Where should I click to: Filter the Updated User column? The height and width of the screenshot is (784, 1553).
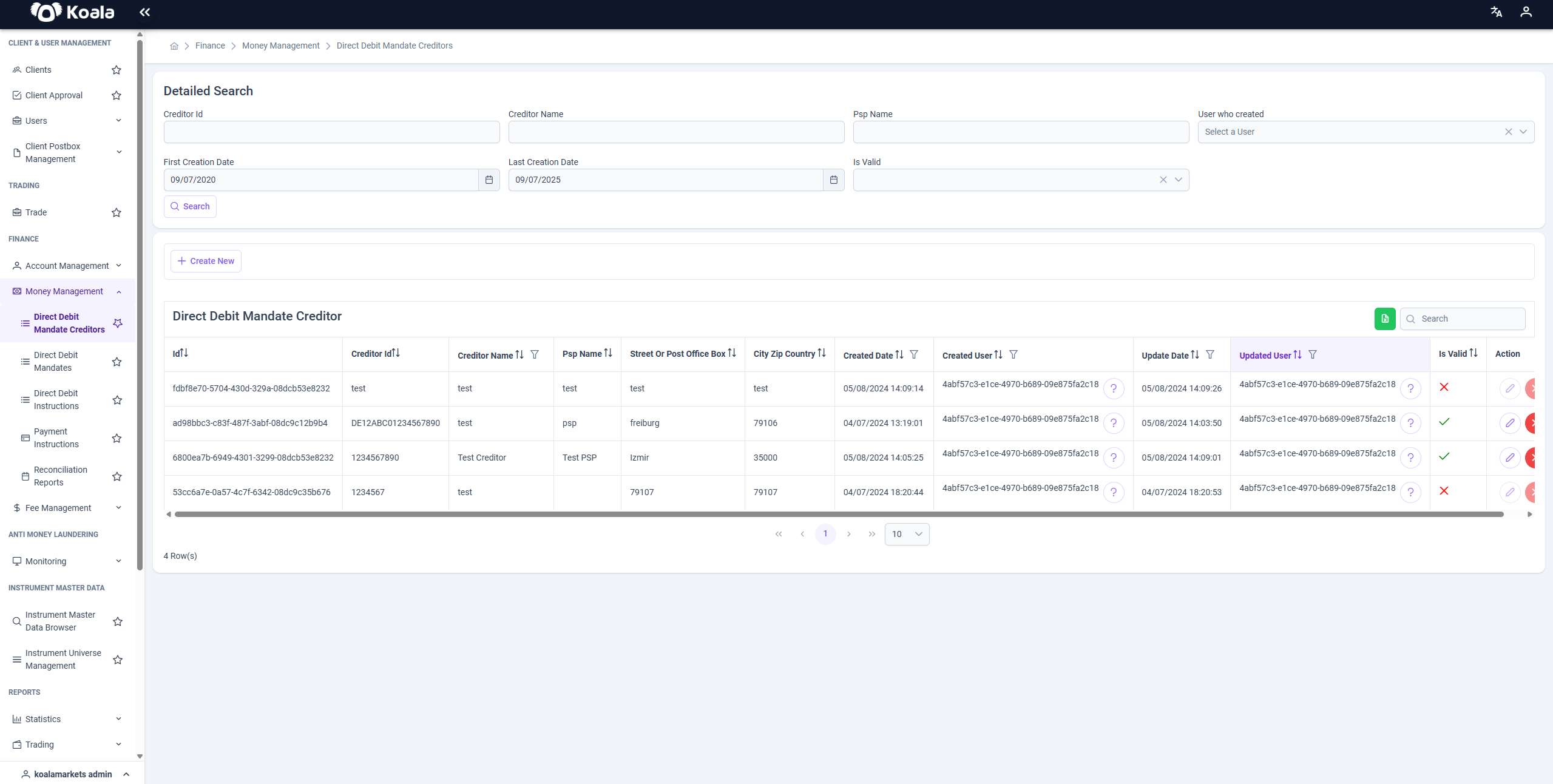pyautogui.click(x=1313, y=354)
